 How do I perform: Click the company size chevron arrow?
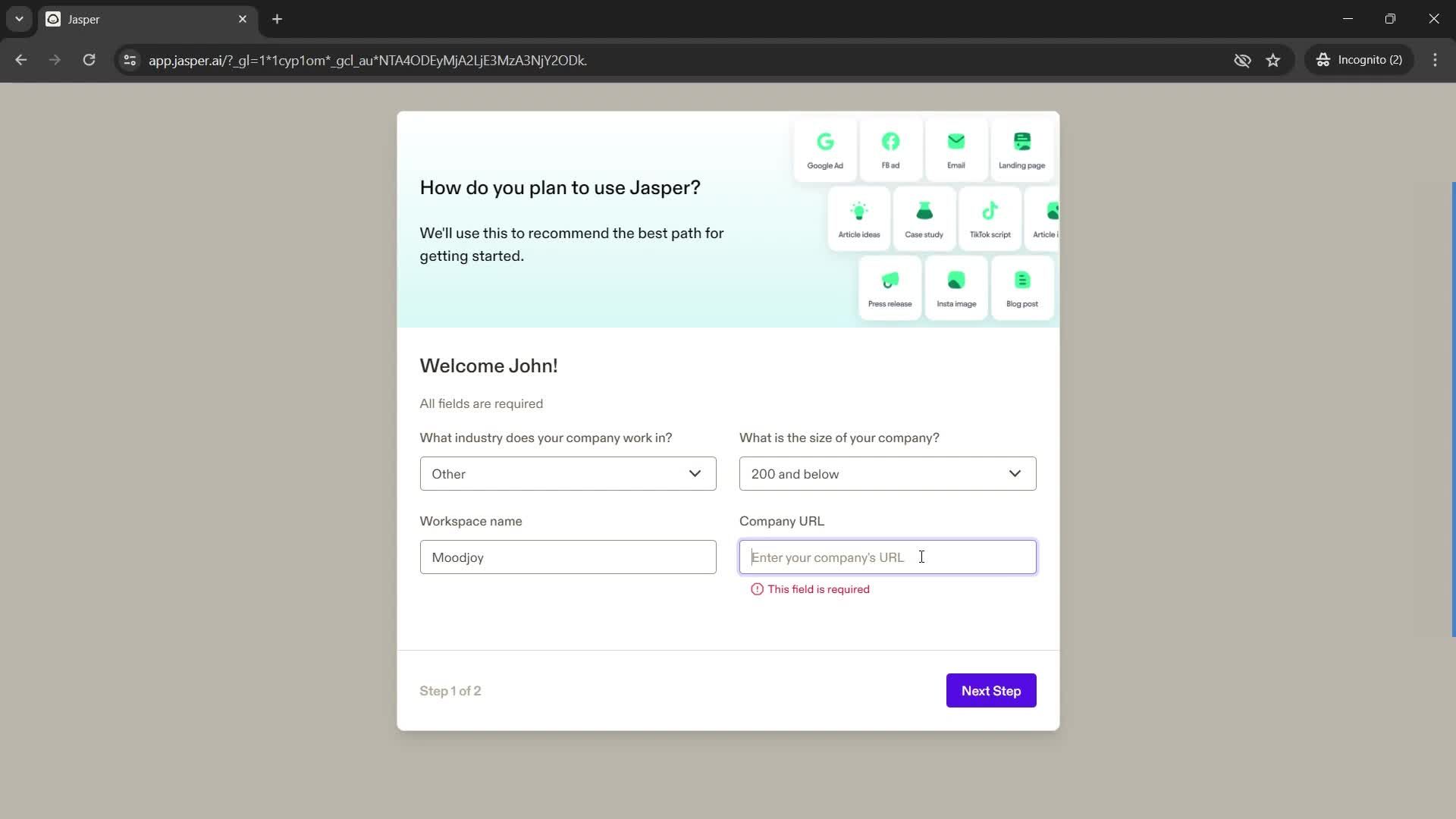point(1014,473)
